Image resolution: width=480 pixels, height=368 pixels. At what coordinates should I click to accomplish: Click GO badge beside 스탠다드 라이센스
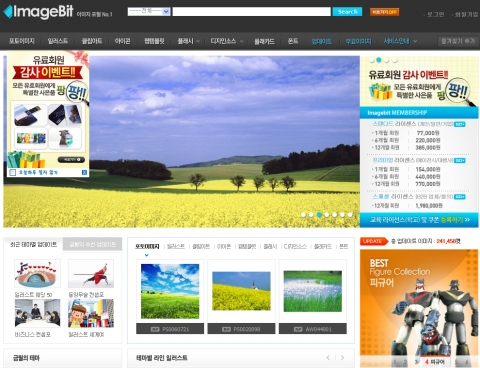[x=460, y=124]
